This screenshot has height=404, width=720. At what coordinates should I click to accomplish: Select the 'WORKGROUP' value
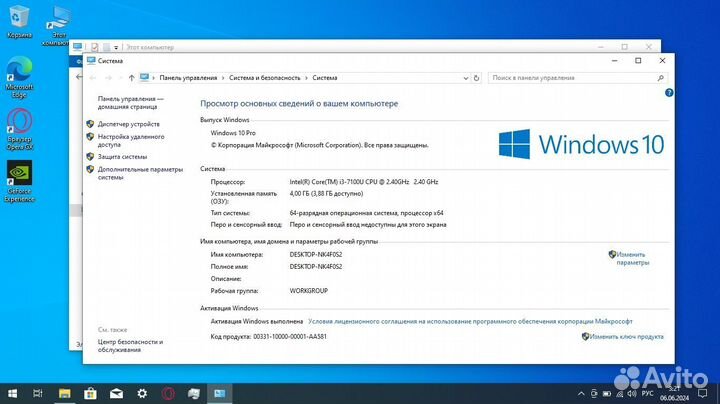(x=309, y=291)
